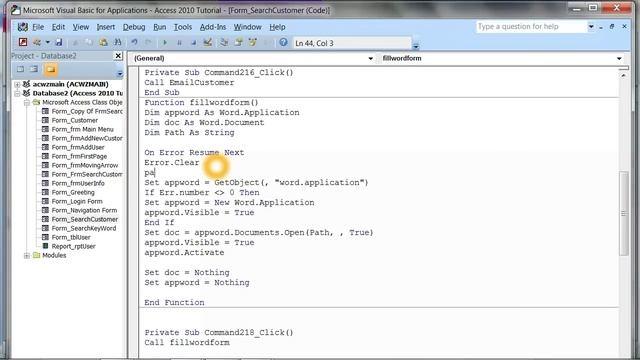Click the Insert Module toolbar icon
This screenshot has width=640, height=360.
pyautogui.click(x=37, y=42)
